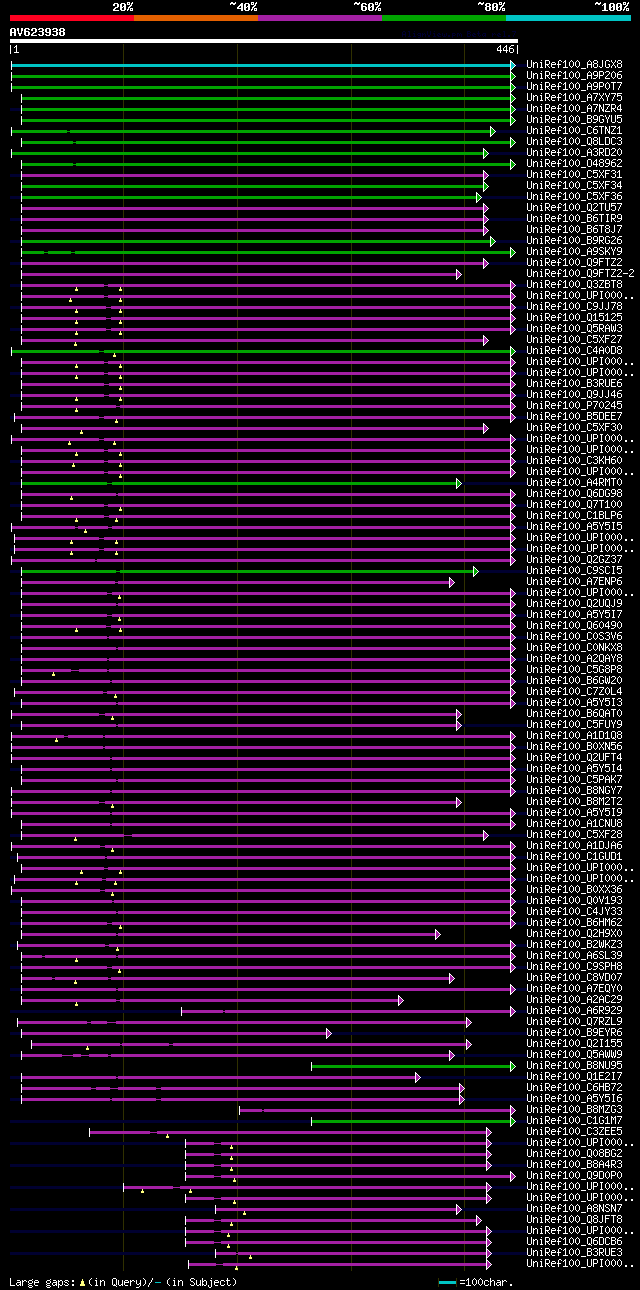Open the UniRef100_A7XY75 hit label
The image size is (640, 1290).
574,97
